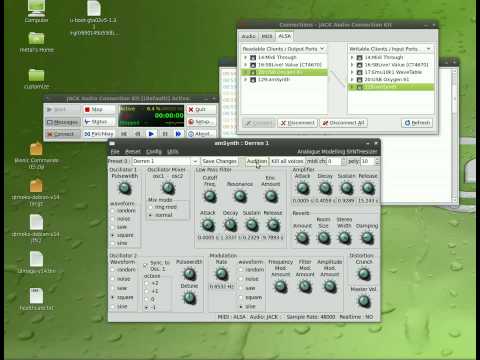Open Status in JACK control window
The width and height of the screenshot is (480, 360).
click(x=99, y=122)
